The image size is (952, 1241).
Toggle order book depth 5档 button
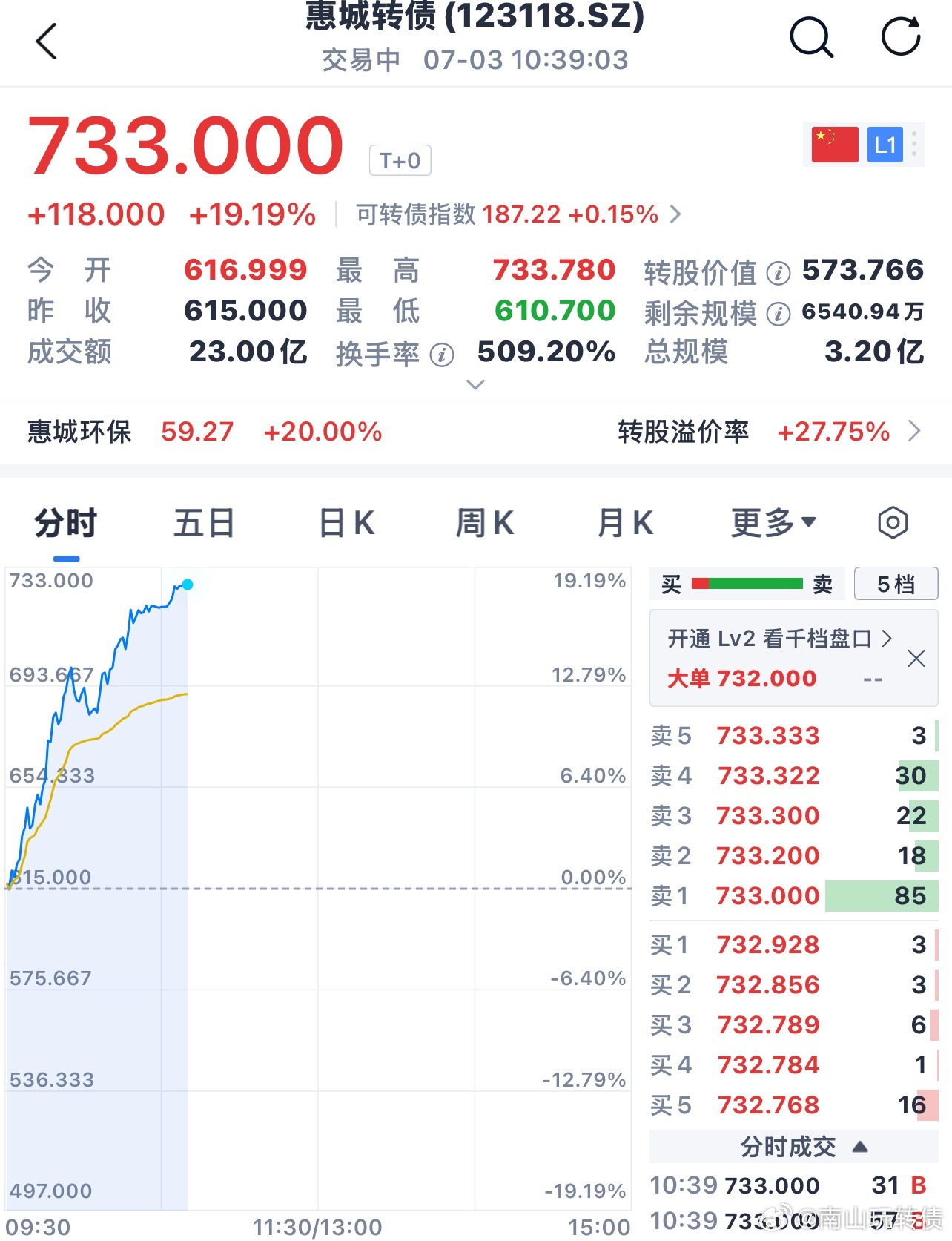(896, 584)
